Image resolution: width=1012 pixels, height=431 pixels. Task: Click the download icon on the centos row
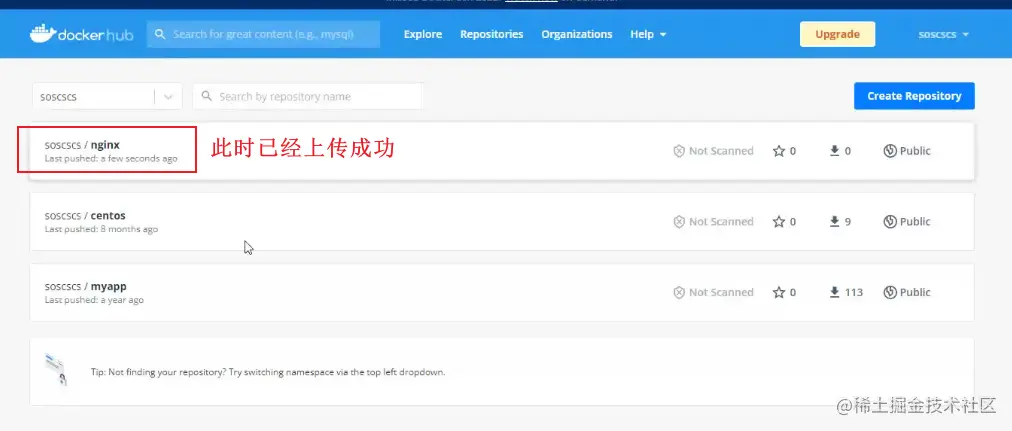[835, 221]
